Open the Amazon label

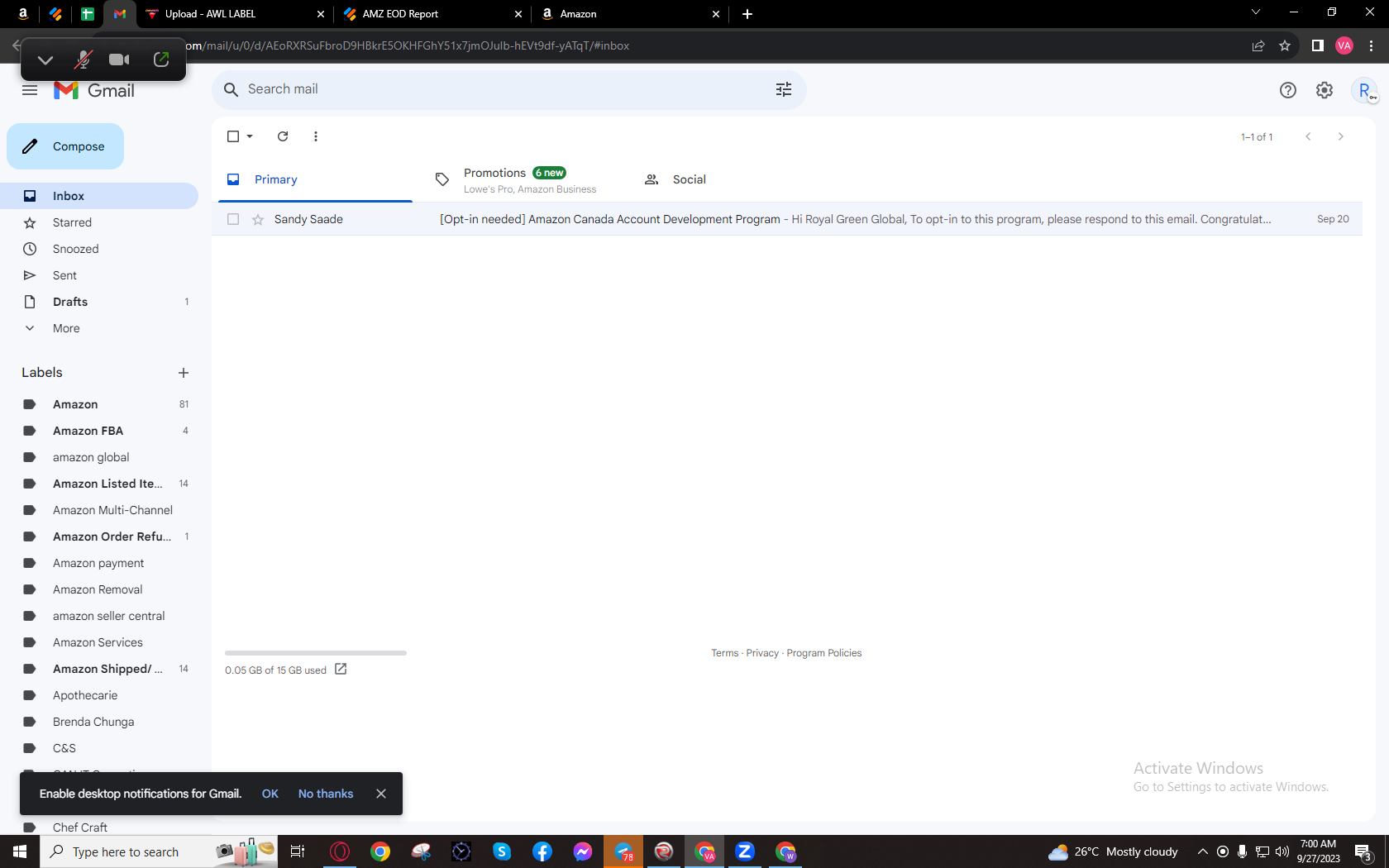(99, 404)
